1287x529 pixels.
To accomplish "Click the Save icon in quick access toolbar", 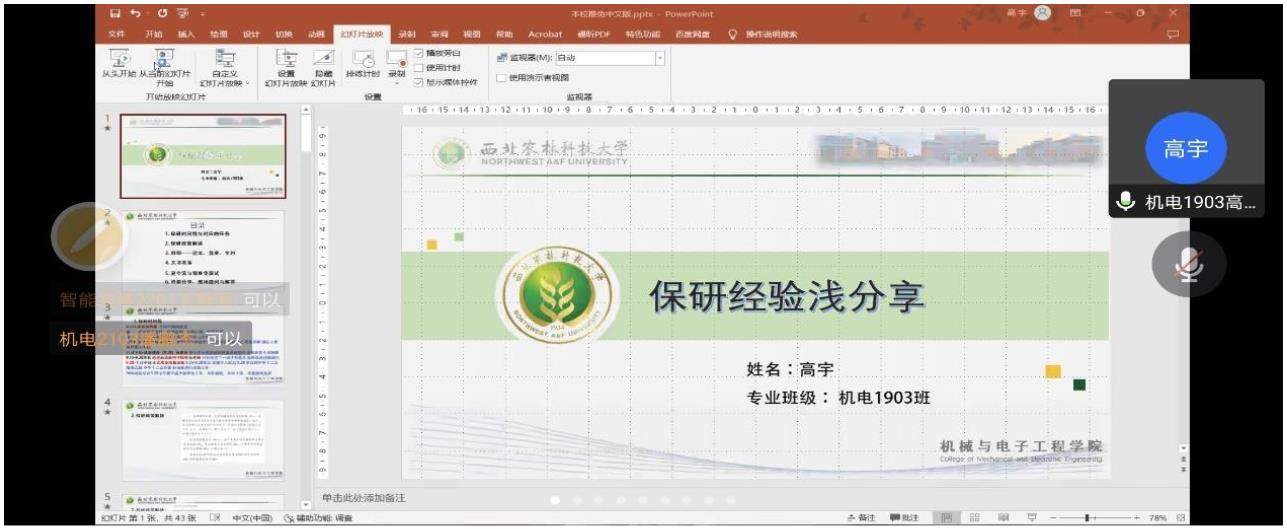I will (x=115, y=14).
